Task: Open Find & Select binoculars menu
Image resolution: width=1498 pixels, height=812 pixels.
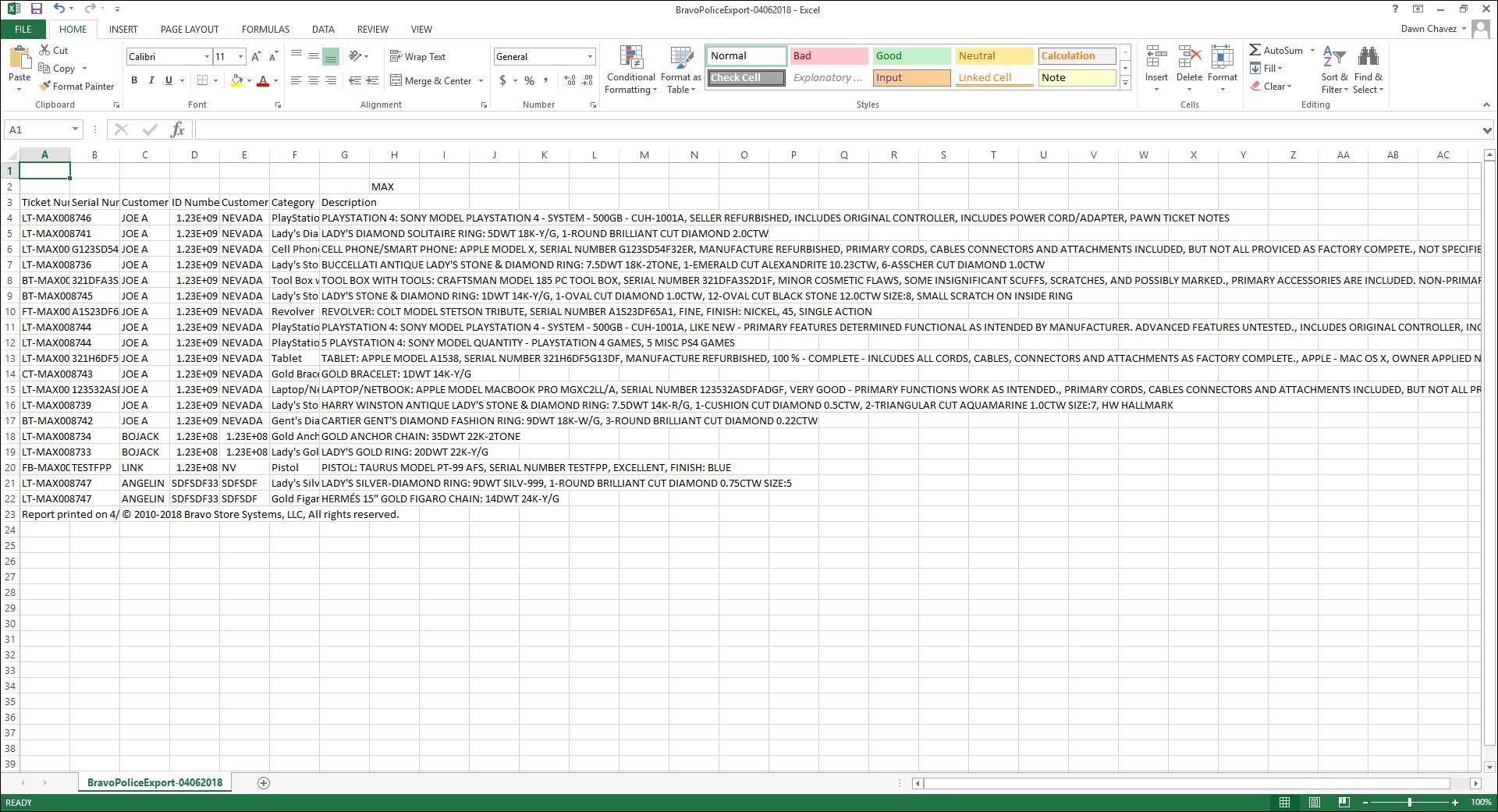Action: point(1368,70)
